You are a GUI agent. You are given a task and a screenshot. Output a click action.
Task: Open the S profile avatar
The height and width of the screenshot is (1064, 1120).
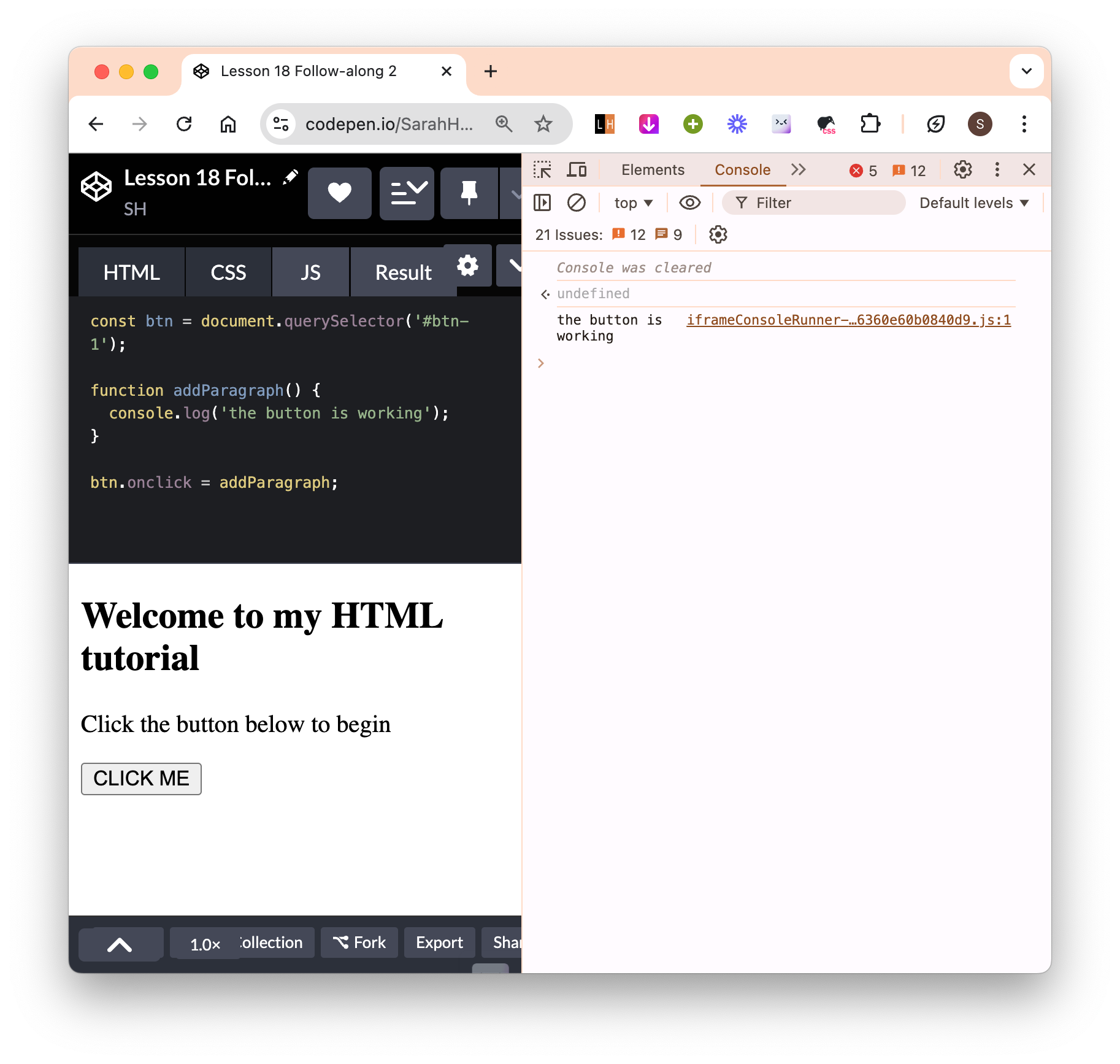pyautogui.click(x=980, y=124)
